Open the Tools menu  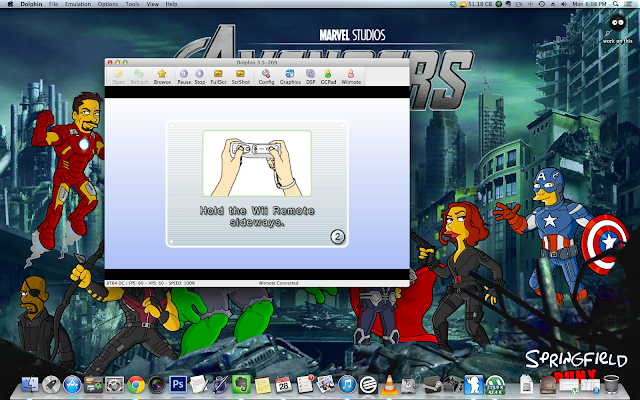[x=132, y=4]
